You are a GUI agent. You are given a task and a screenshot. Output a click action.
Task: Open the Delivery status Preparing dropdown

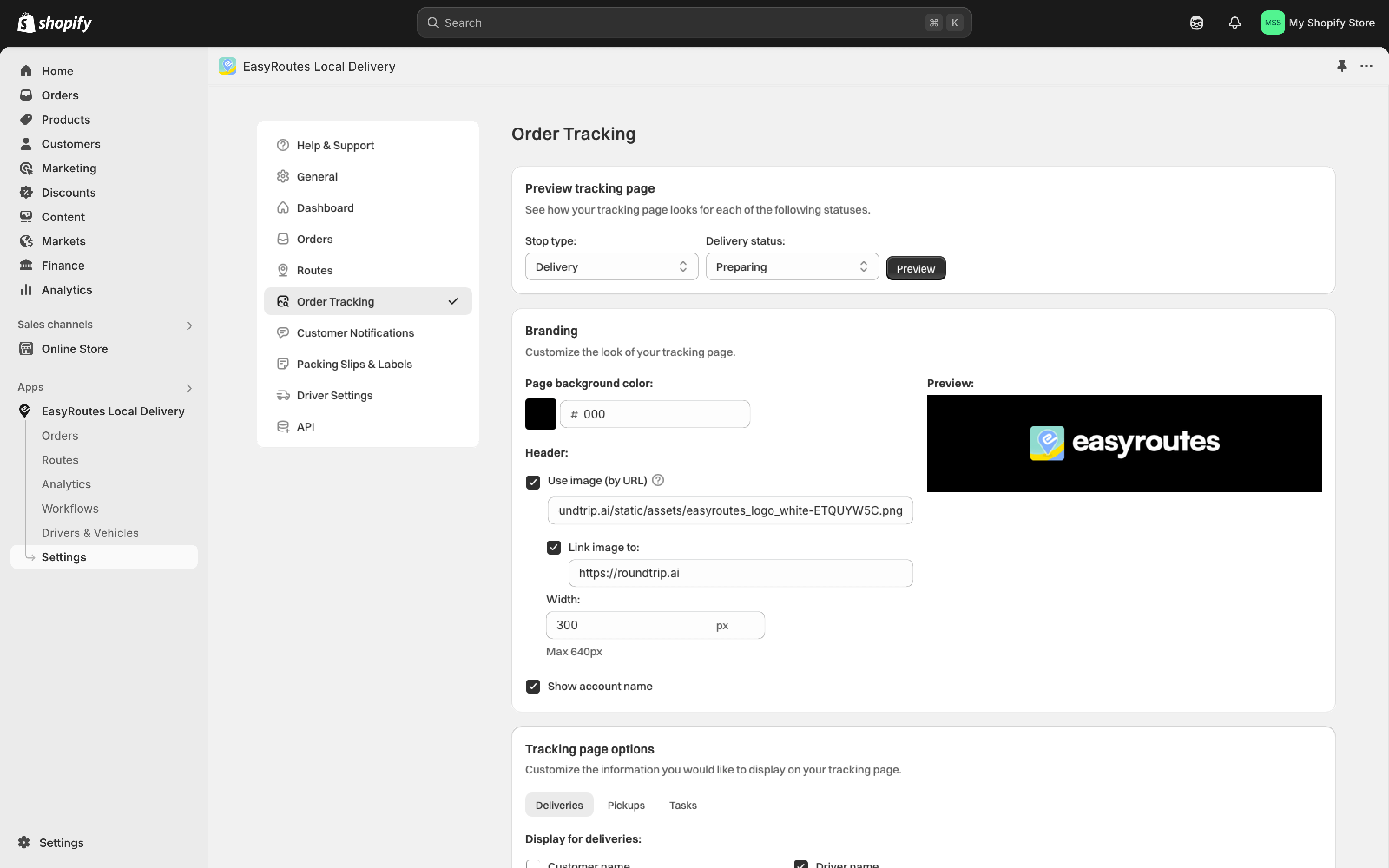point(791,267)
